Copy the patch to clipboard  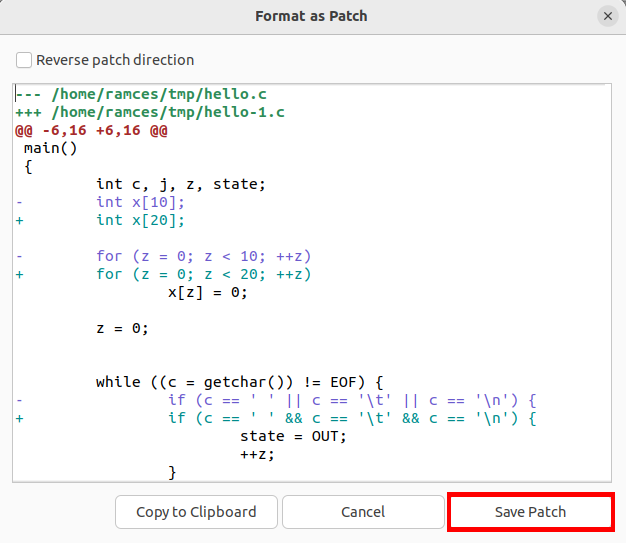click(x=196, y=512)
